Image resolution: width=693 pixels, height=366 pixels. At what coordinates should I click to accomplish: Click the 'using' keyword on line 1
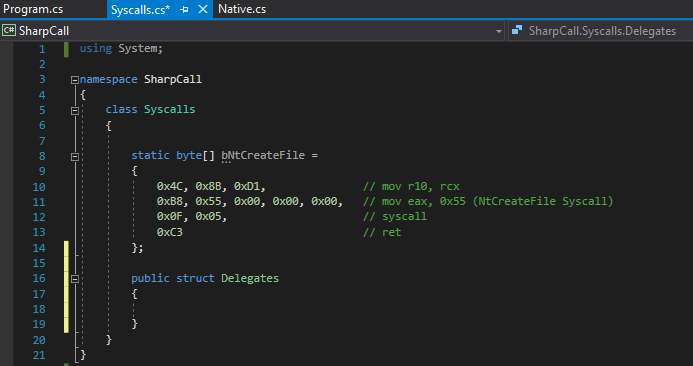pyautogui.click(x=96, y=49)
